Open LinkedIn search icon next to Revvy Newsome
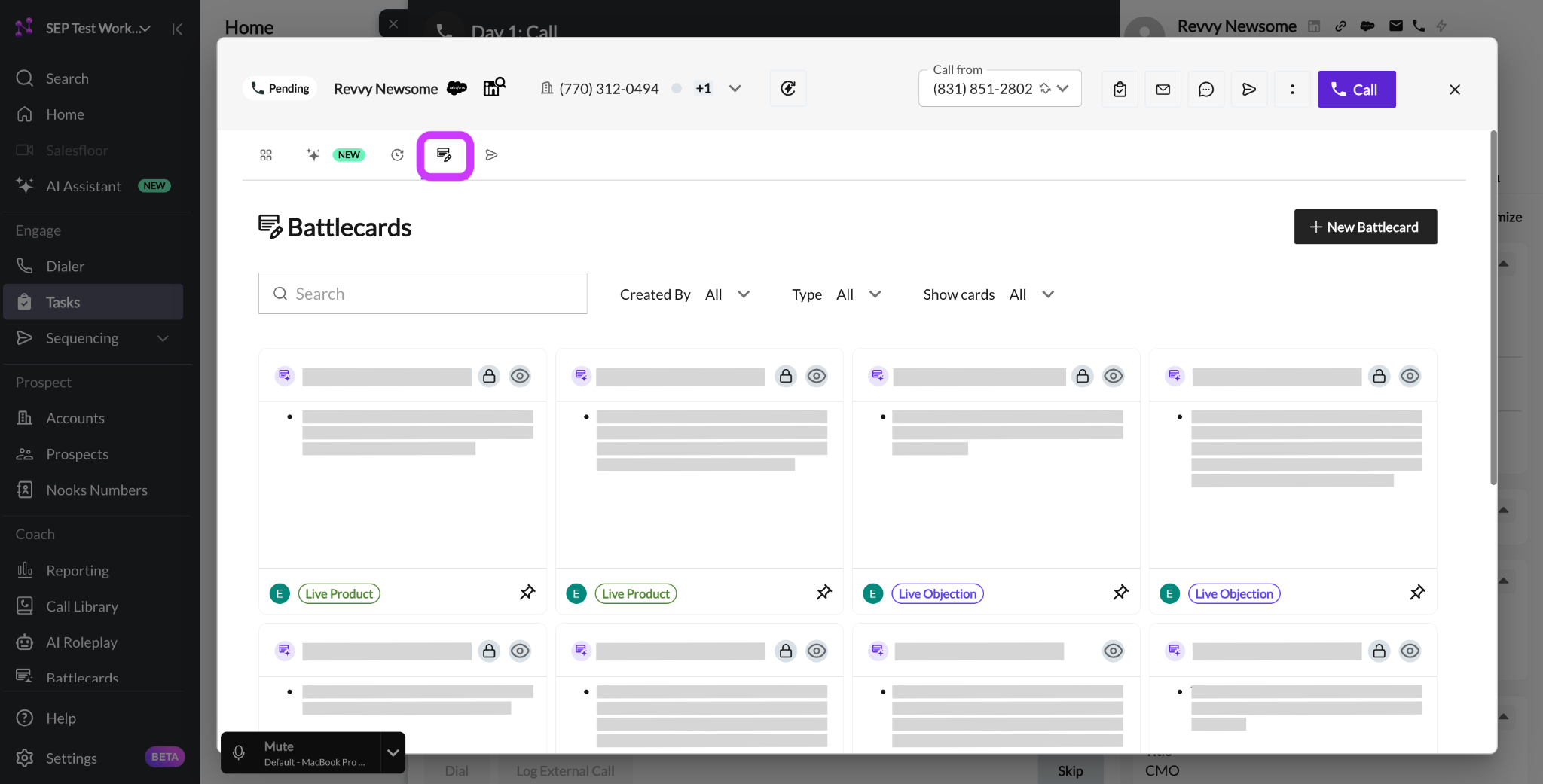The image size is (1543, 784). (494, 87)
